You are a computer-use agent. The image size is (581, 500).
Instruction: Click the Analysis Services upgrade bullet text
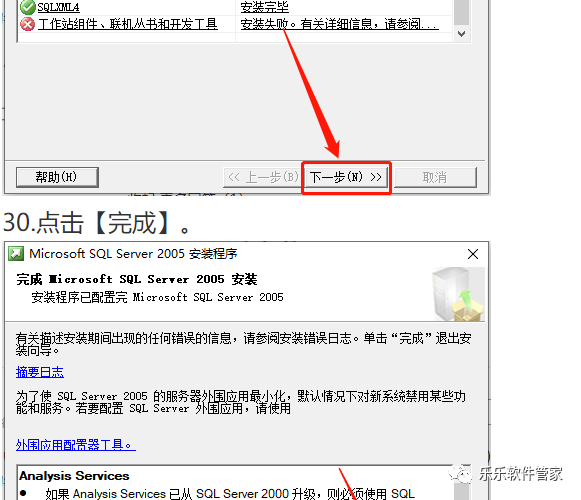(230, 494)
